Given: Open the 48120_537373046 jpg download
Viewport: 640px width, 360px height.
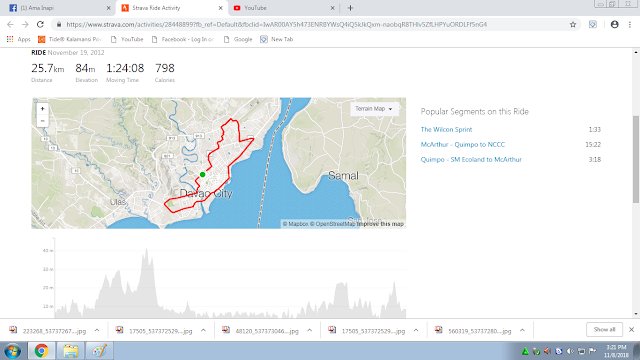Looking at the screenshot, I should pos(262,331).
